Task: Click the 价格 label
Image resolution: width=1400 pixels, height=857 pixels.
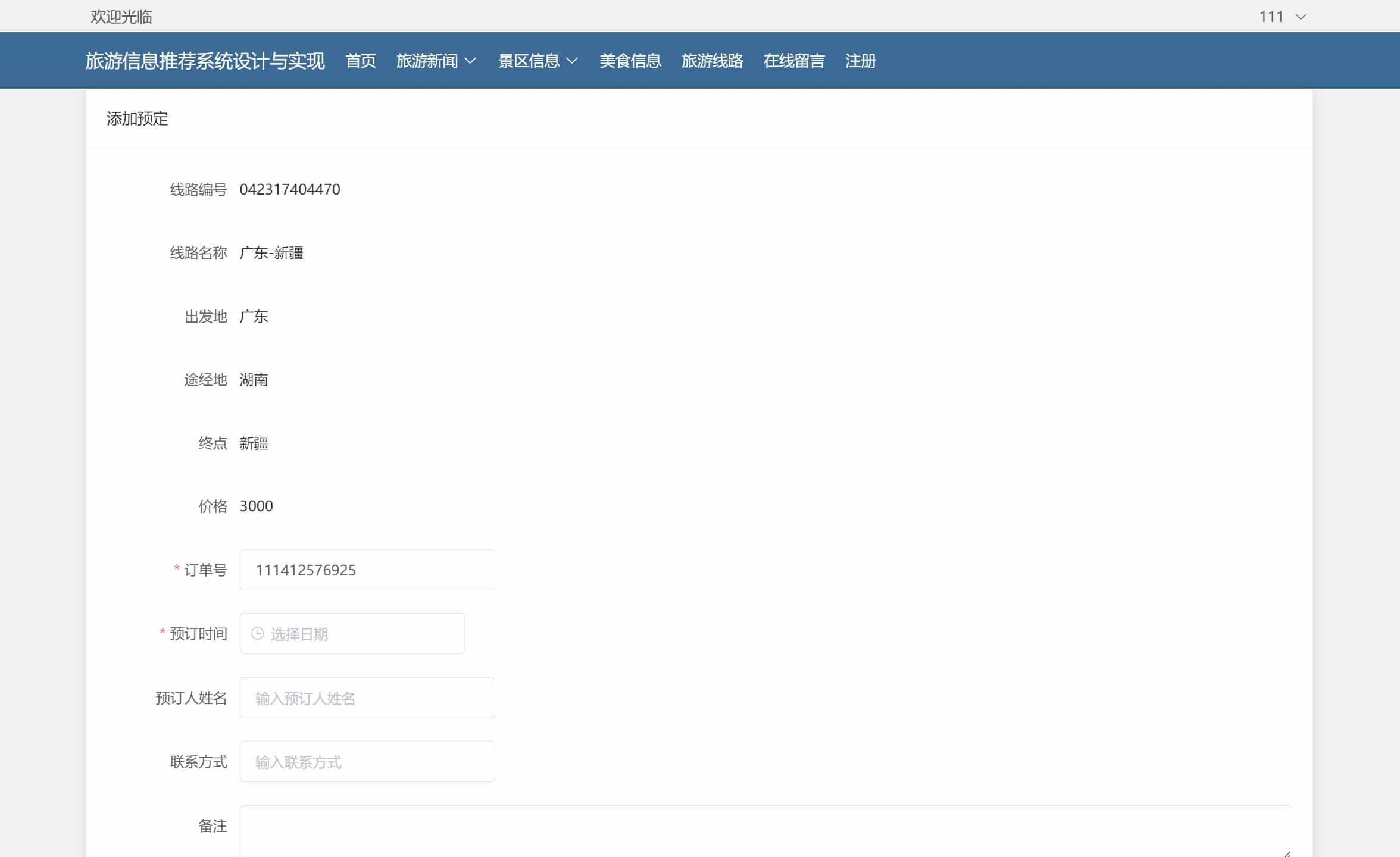Action: [x=213, y=506]
